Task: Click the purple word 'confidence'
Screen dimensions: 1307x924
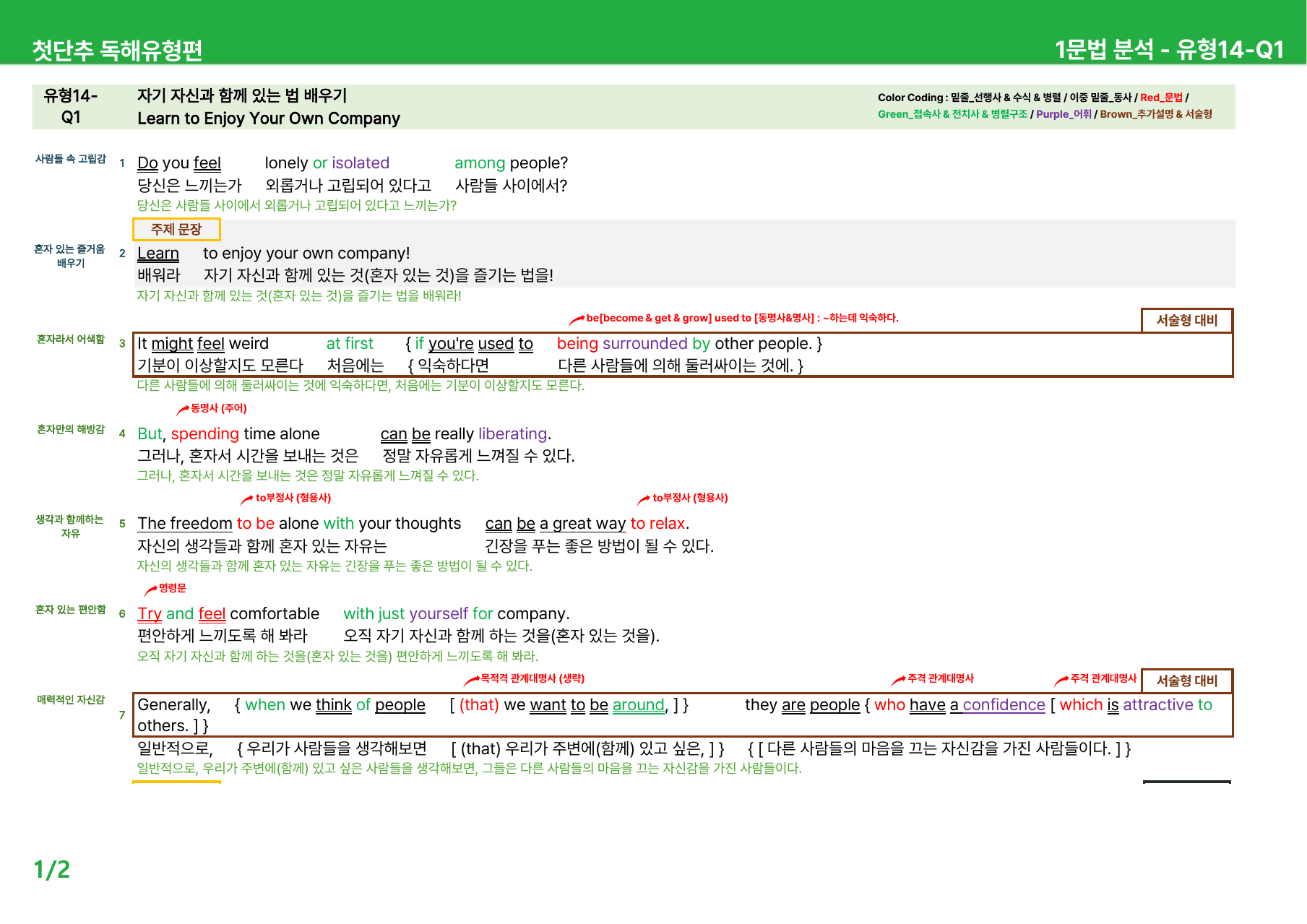Action: click(x=1004, y=705)
